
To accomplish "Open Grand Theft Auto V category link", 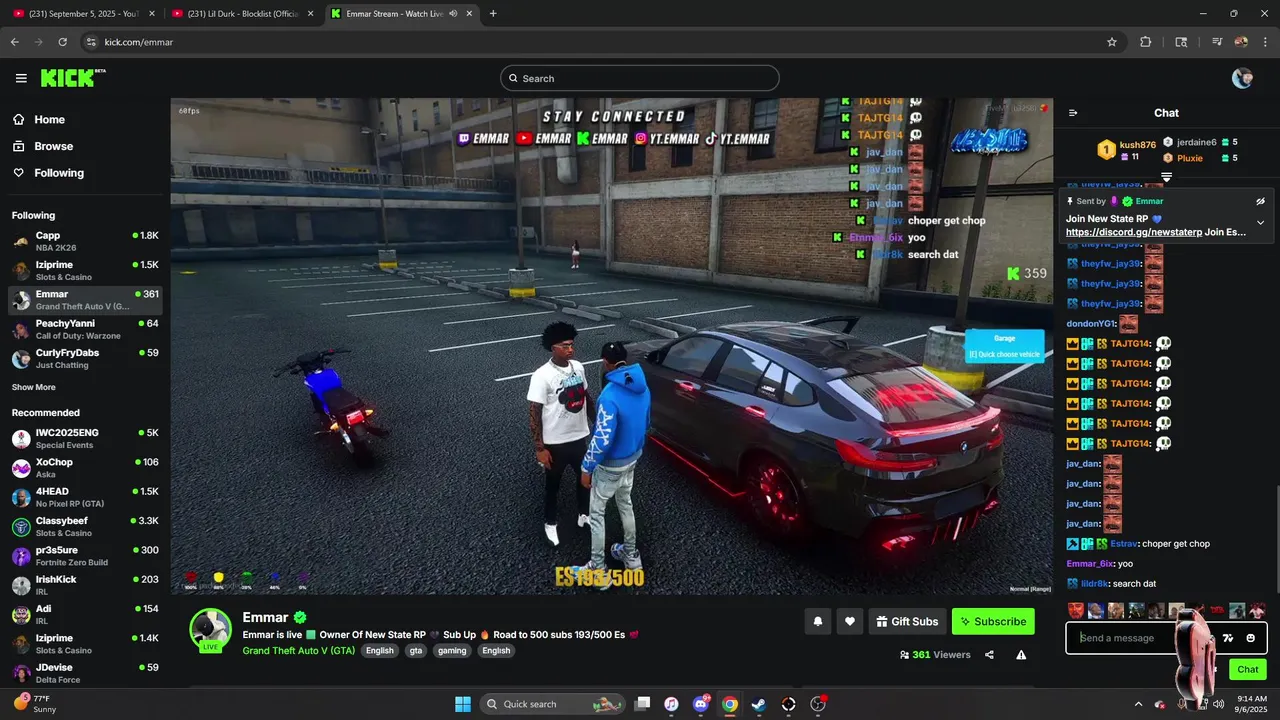I will (299, 650).
